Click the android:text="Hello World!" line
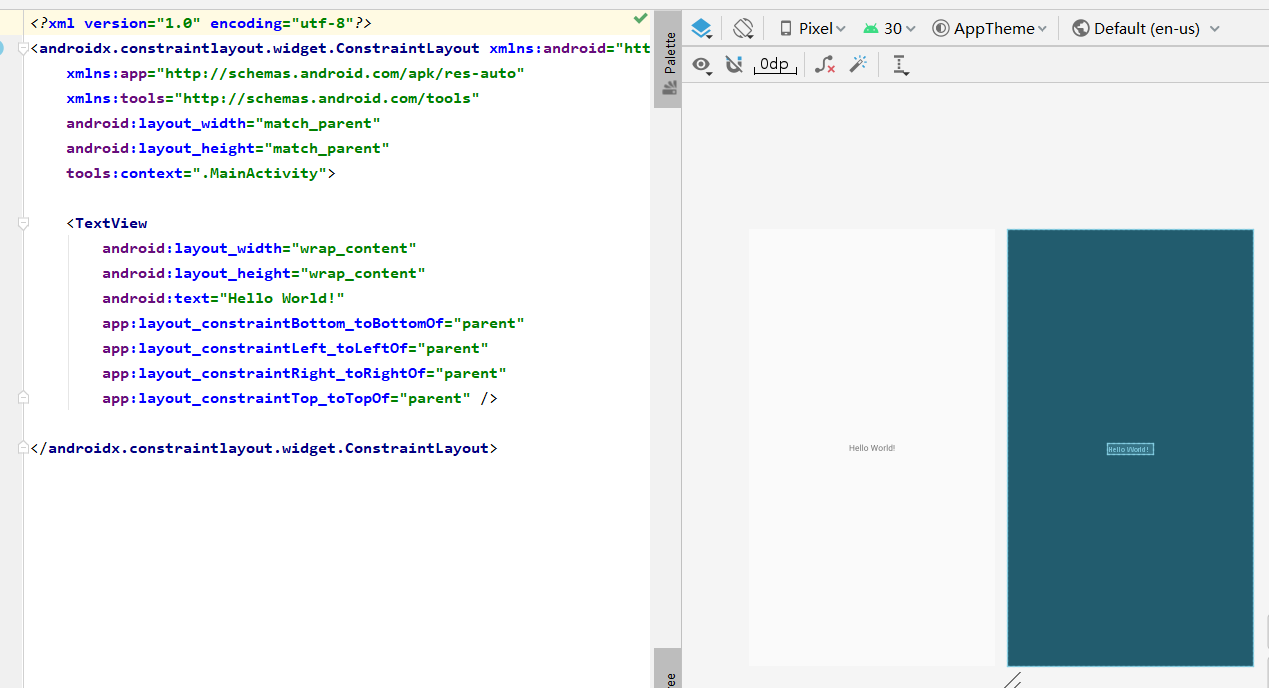This screenshot has height=688, width=1269. [x=223, y=298]
